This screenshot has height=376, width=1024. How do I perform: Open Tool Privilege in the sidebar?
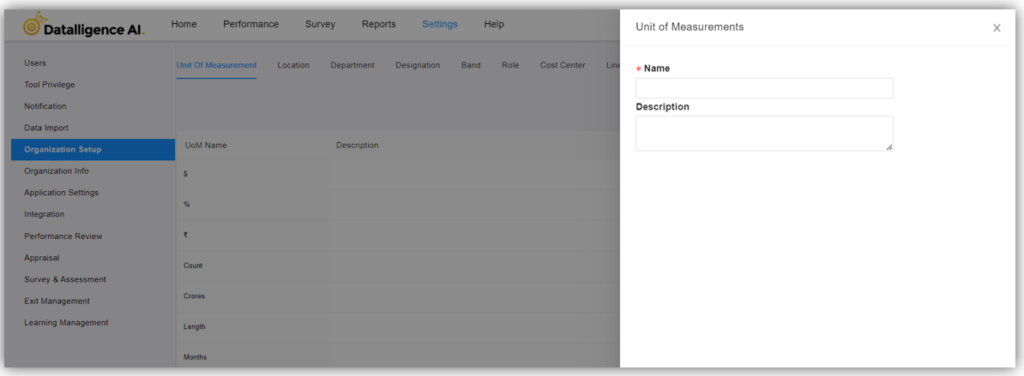click(93, 85)
